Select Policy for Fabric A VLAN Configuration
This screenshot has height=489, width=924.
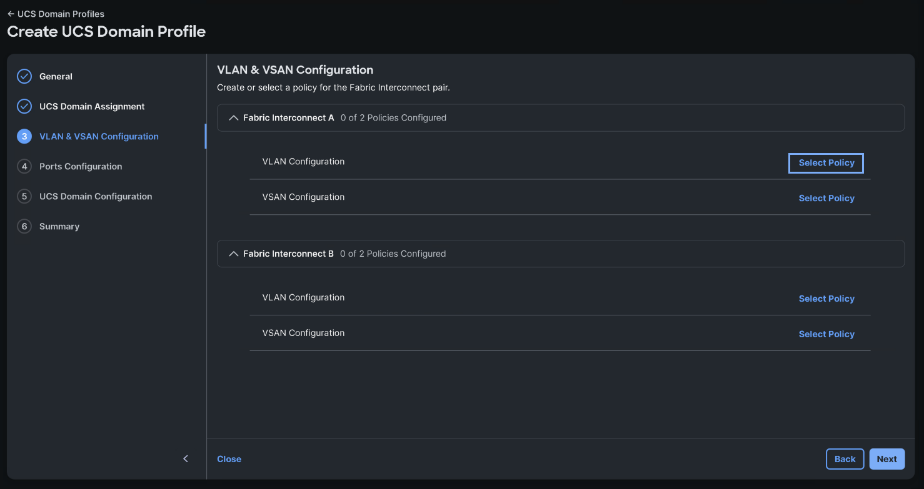point(826,163)
